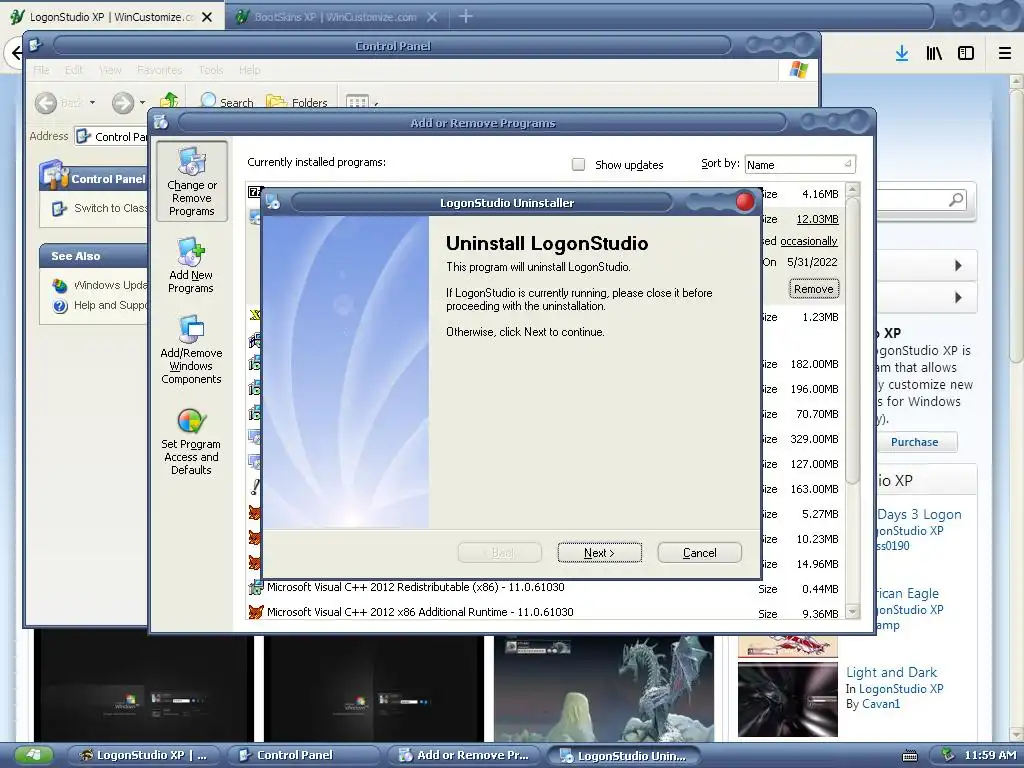Switch to LogonStudio XP browser taskbar button
Image resolution: width=1024 pixels, height=768 pixels.
click(x=144, y=755)
